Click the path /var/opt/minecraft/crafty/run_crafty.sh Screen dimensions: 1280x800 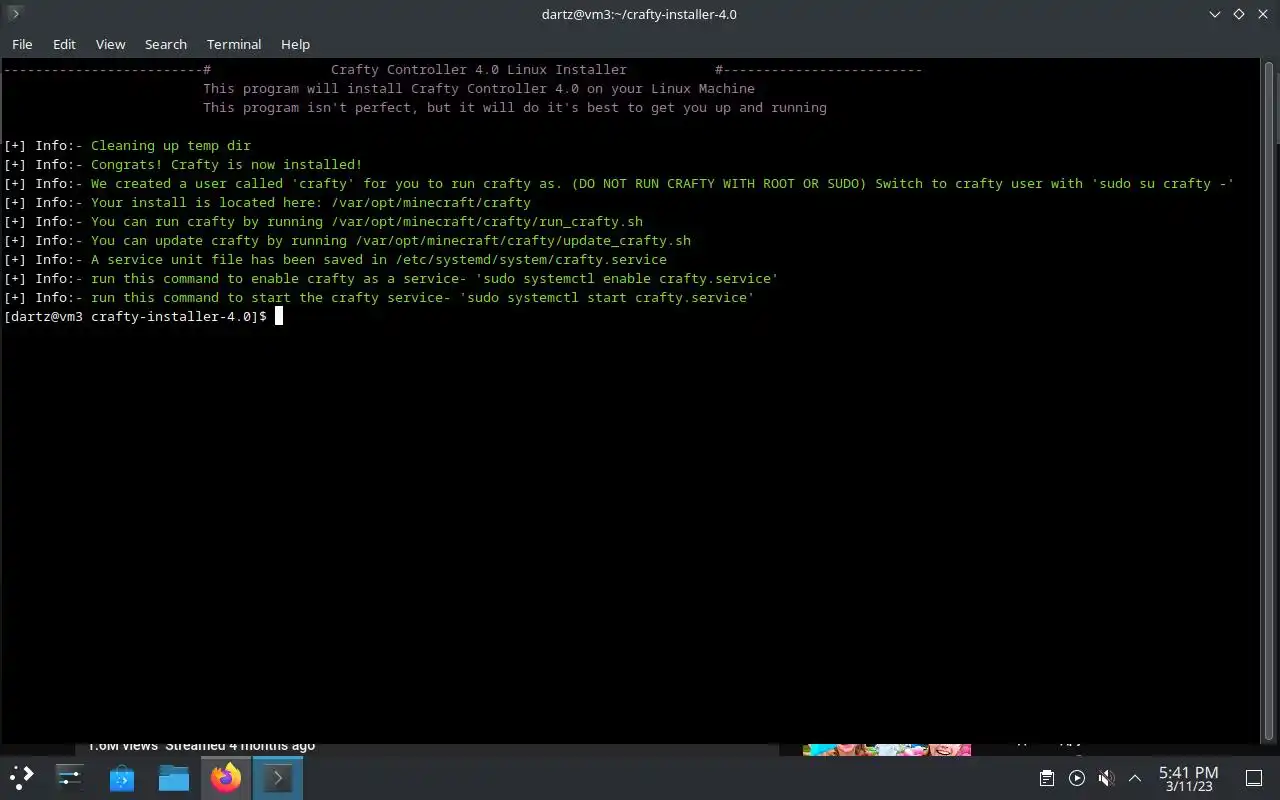(x=487, y=221)
